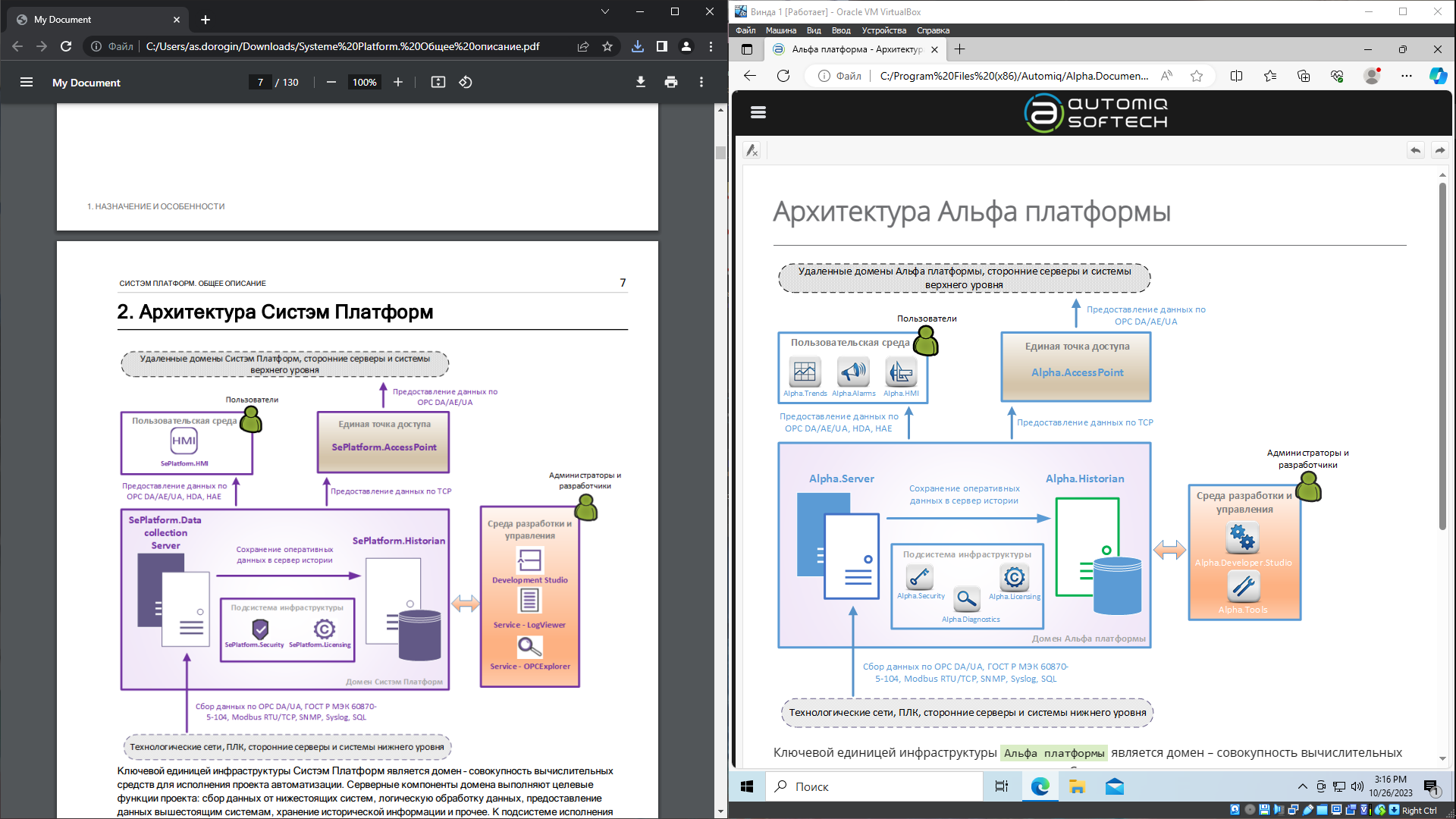Image resolution: width=1456 pixels, height=819 pixels.
Task: Open VirtualBox Устройства menu
Action: pos(884,30)
